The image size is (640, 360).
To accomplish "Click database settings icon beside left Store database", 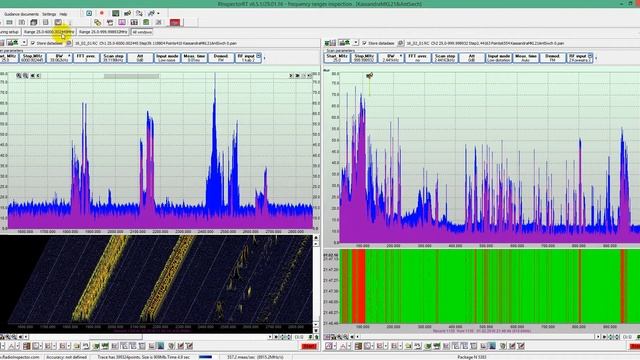I will (x=69, y=43).
